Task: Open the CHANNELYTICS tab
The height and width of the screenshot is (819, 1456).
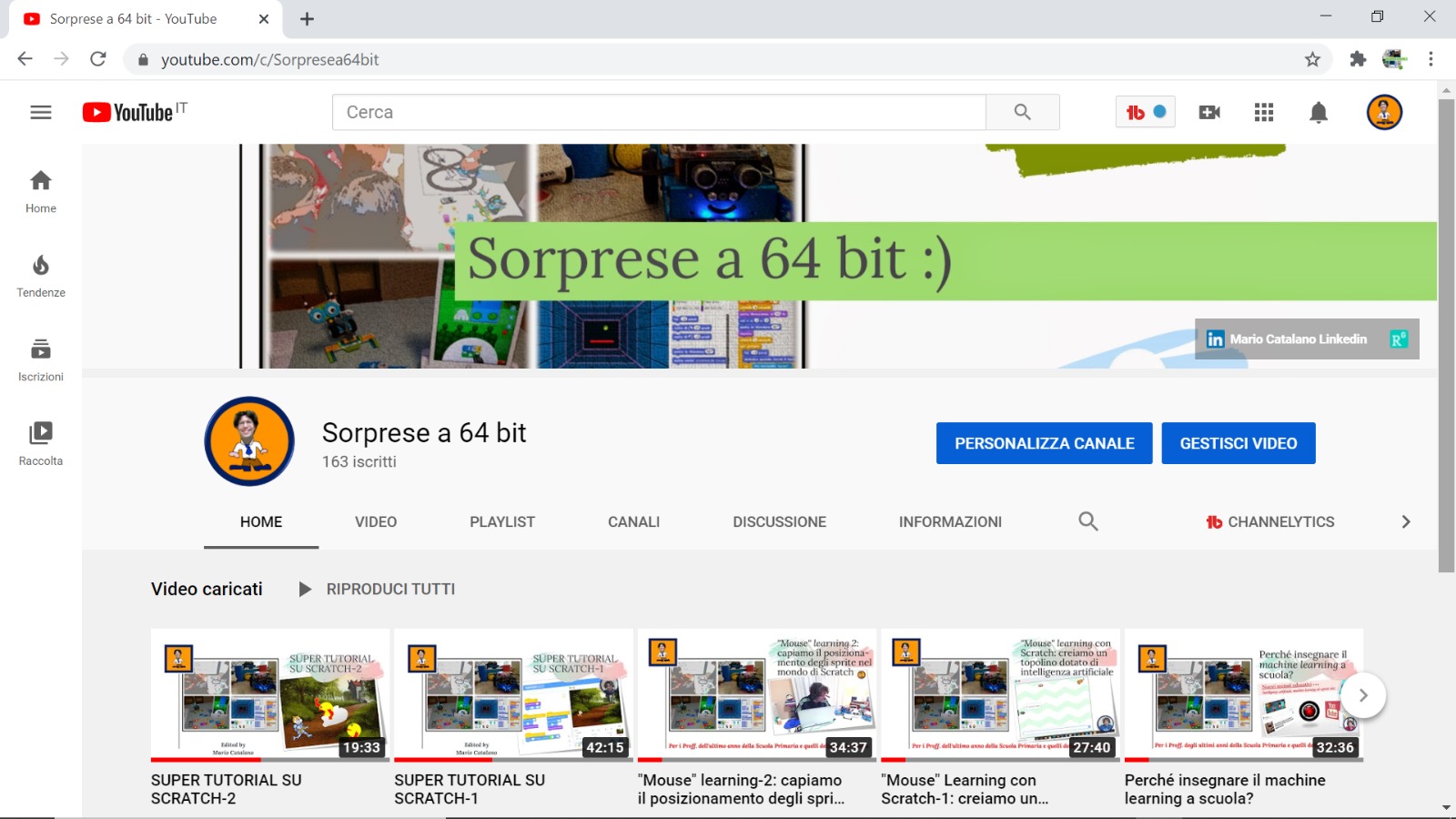Action: click(1270, 521)
